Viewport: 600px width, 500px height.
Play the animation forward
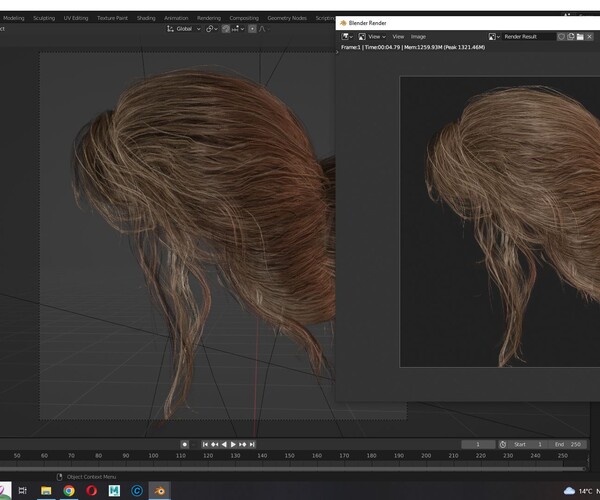(233, 445)
